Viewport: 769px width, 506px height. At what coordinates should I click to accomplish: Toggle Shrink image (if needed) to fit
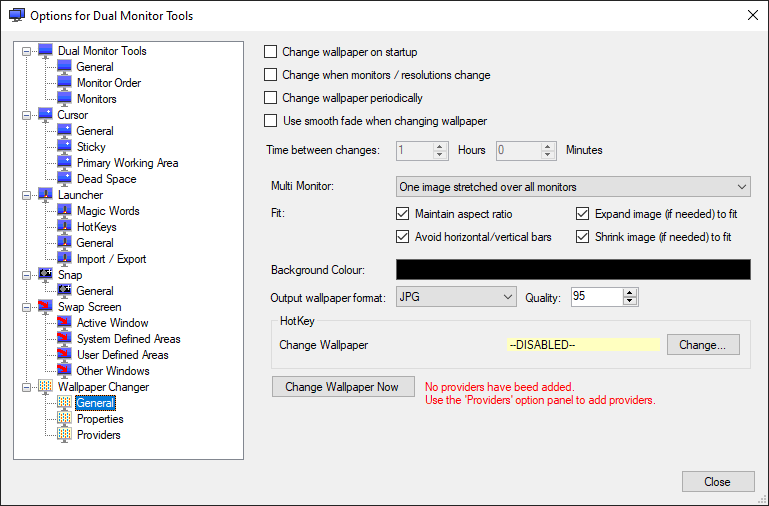click(x=583, y=237)
